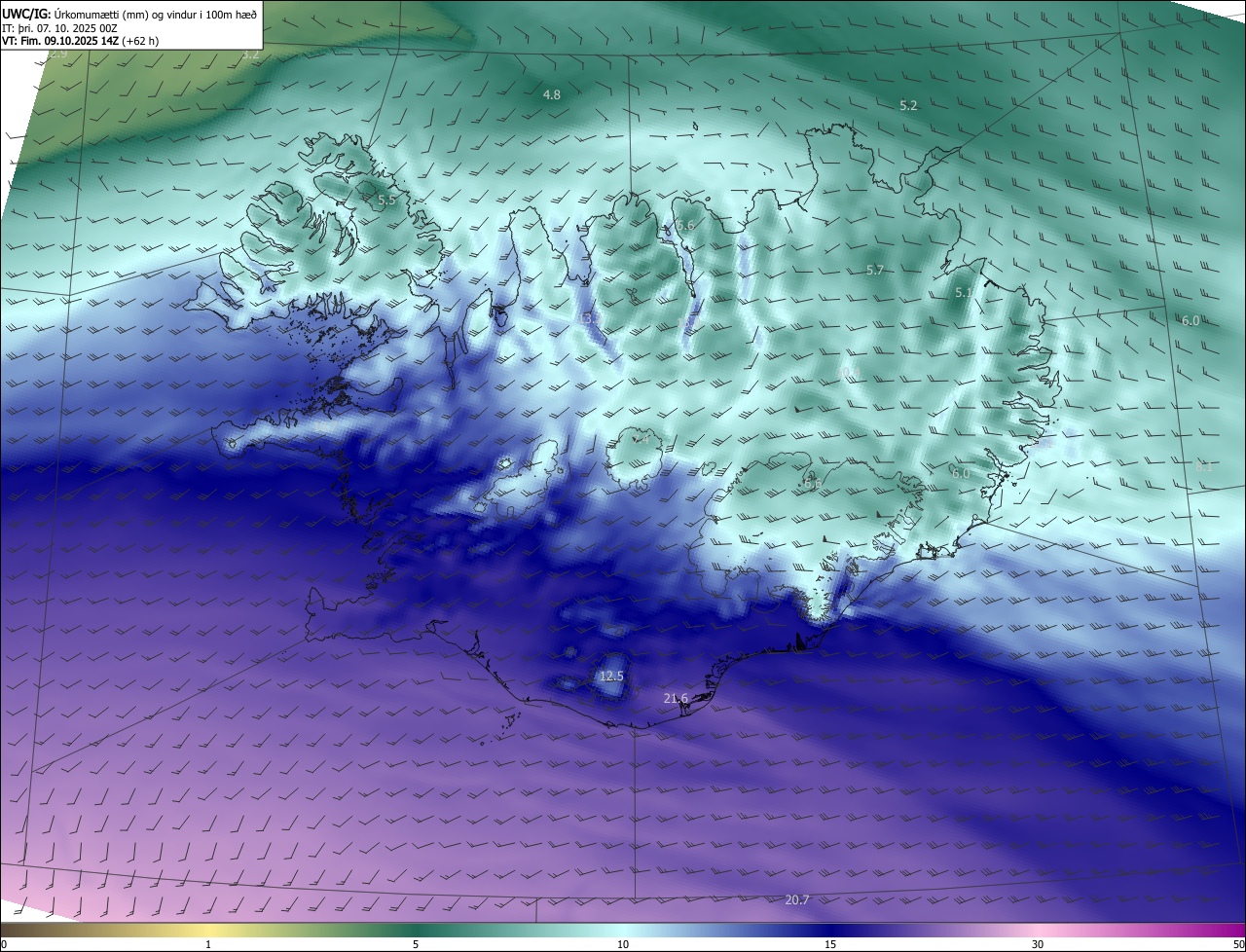The height and width of the screenshot is (952, 1246).
Task: Click the 12.5 value label near the south coast
Action: [x=611, y=677]
